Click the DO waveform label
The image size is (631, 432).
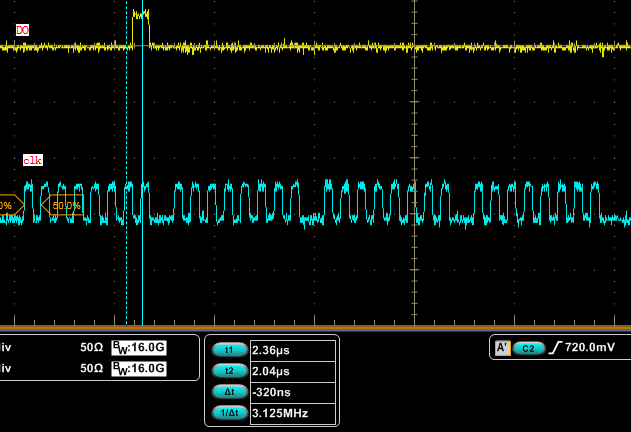point(23,30)
